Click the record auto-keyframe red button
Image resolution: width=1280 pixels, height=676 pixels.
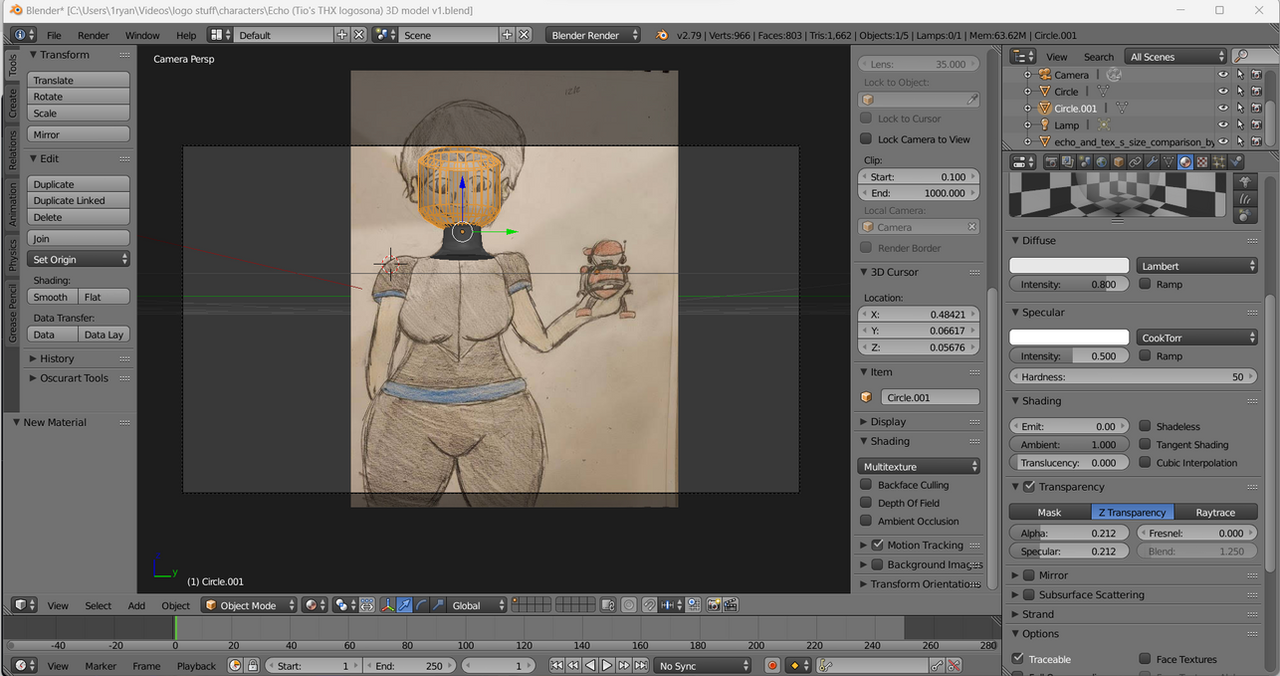pos(772,665)
